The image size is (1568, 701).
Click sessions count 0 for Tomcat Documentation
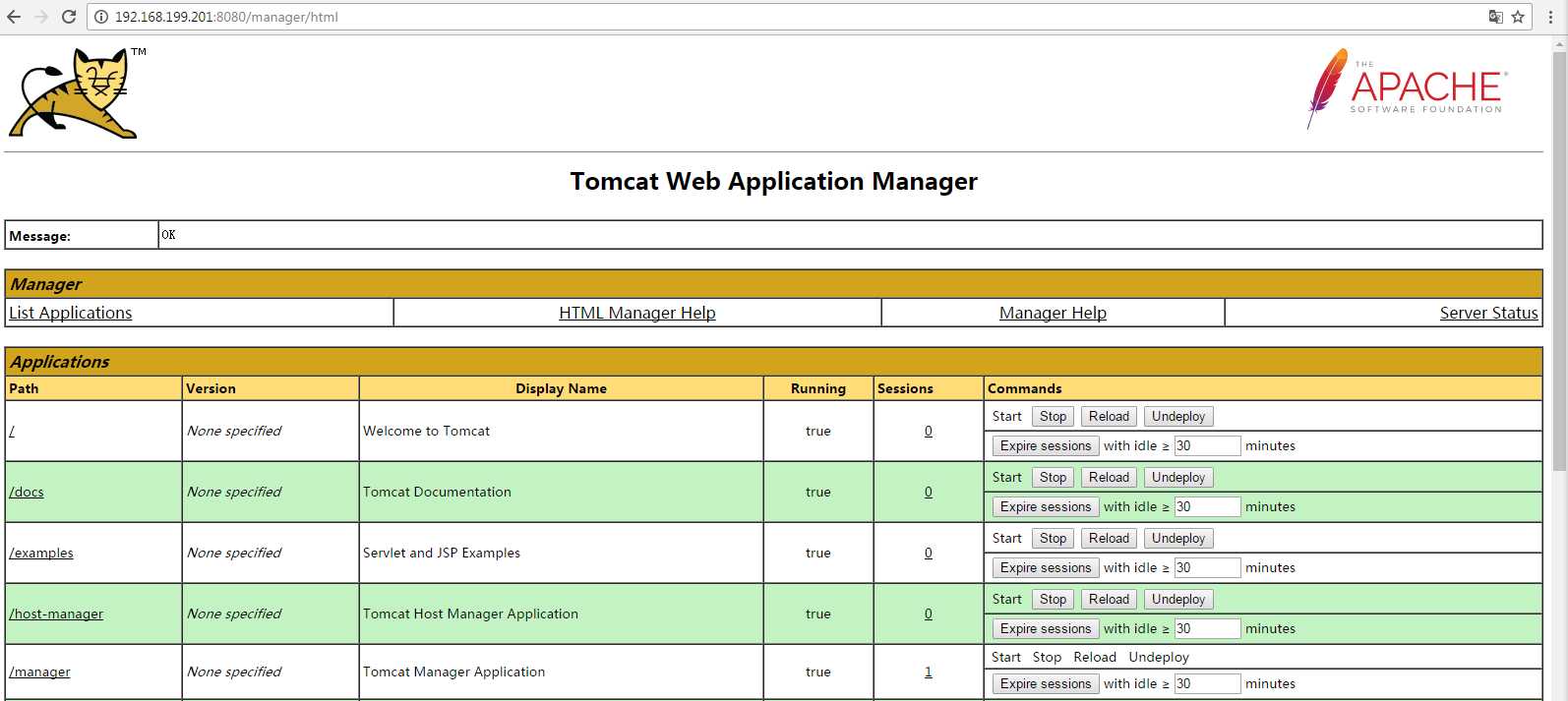(x=929, y=492)
